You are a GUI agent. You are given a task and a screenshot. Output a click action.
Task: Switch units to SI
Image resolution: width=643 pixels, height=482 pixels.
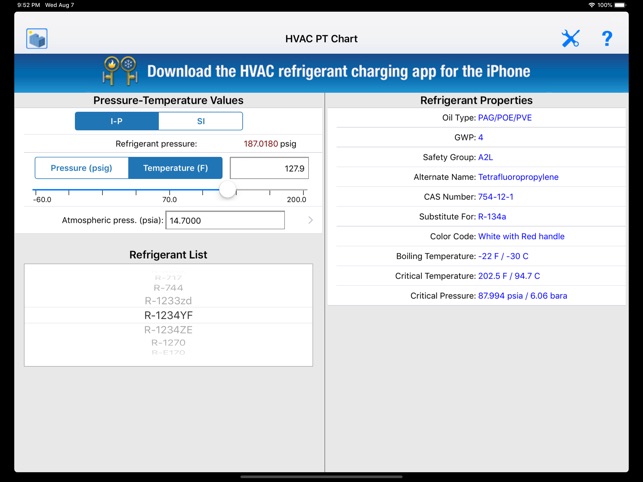201,121
